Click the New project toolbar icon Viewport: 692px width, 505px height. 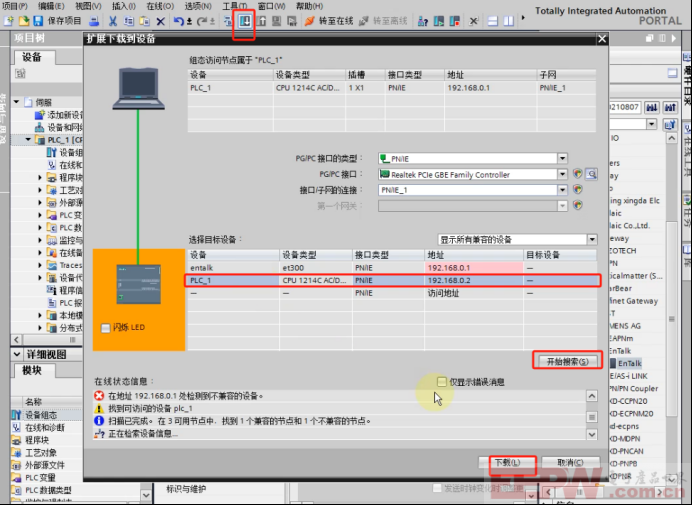coord(9,21)
